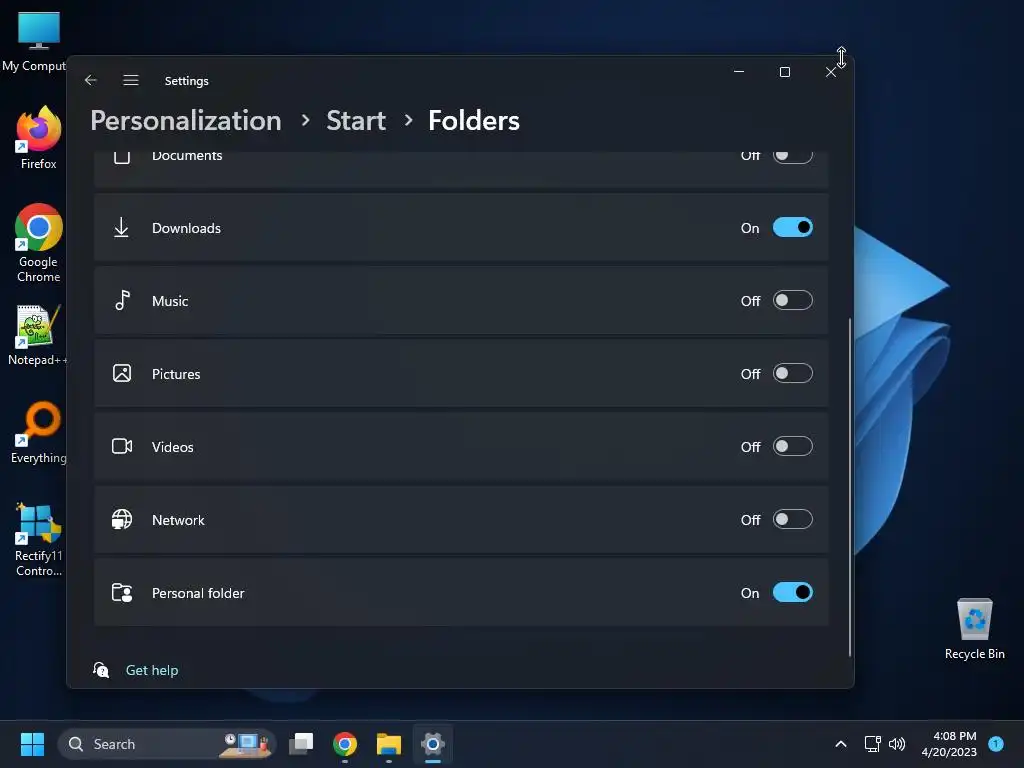The width and height of the screenshot is (1024, 768).
Task: Select the Google Chrome desktop shortcut
Action: [39, 243]
